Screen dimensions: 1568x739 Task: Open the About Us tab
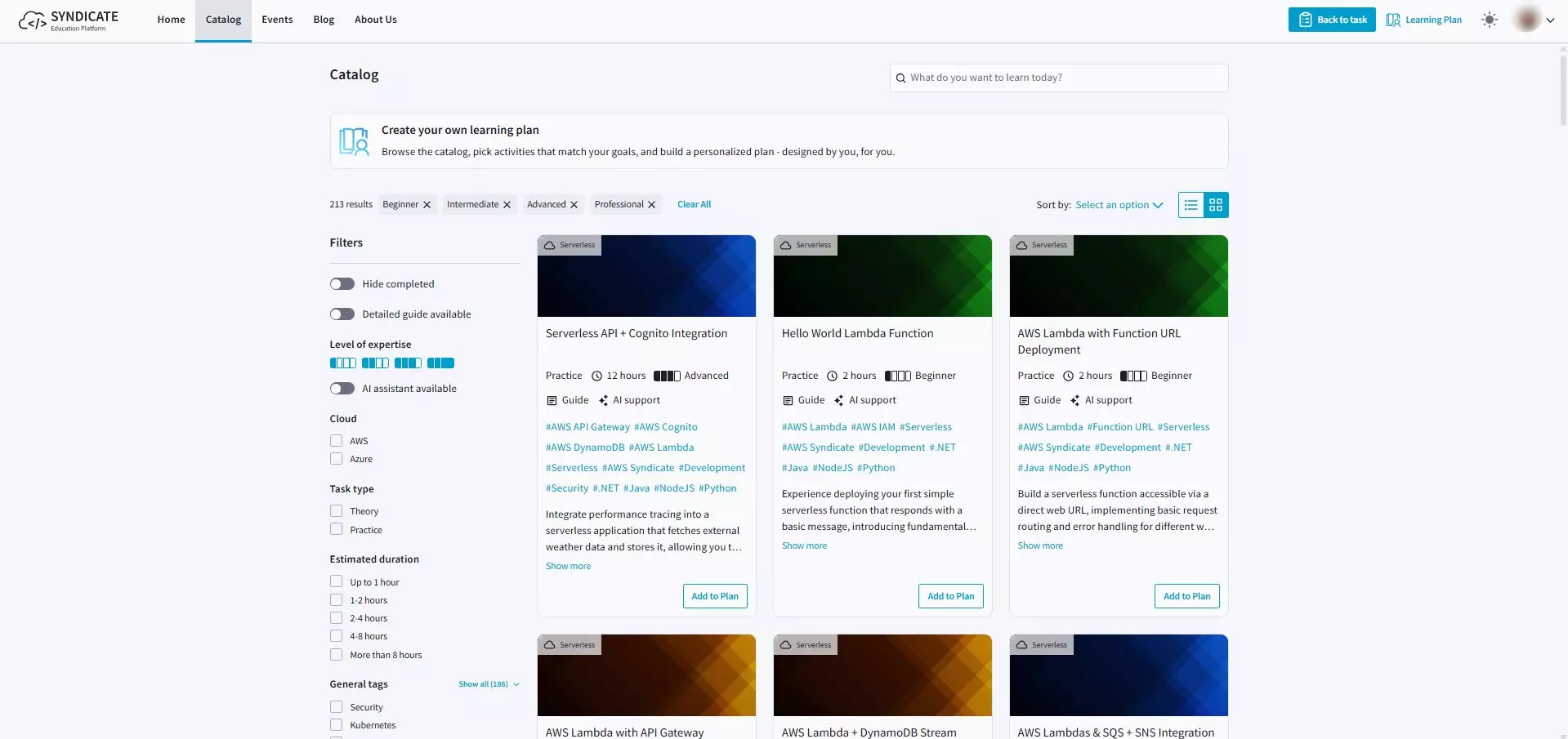click(x=376, y=20)
